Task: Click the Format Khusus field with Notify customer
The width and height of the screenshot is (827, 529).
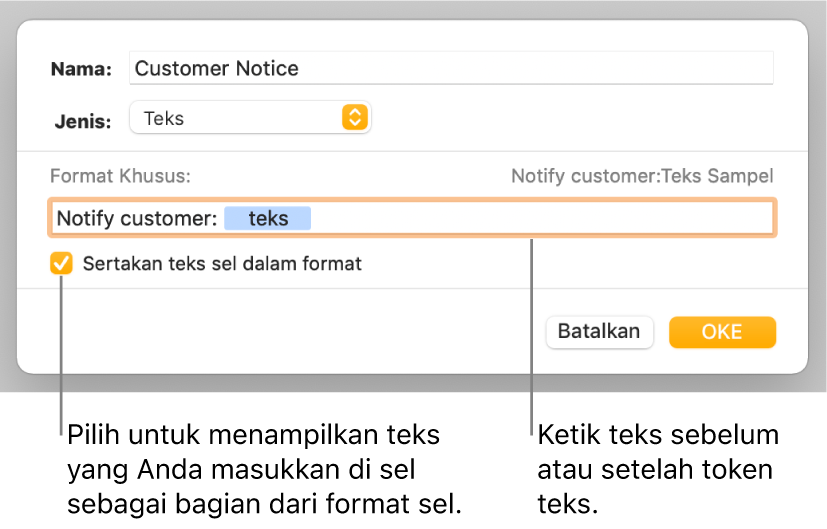Action: pyautogui.click(x=412, y=217)
